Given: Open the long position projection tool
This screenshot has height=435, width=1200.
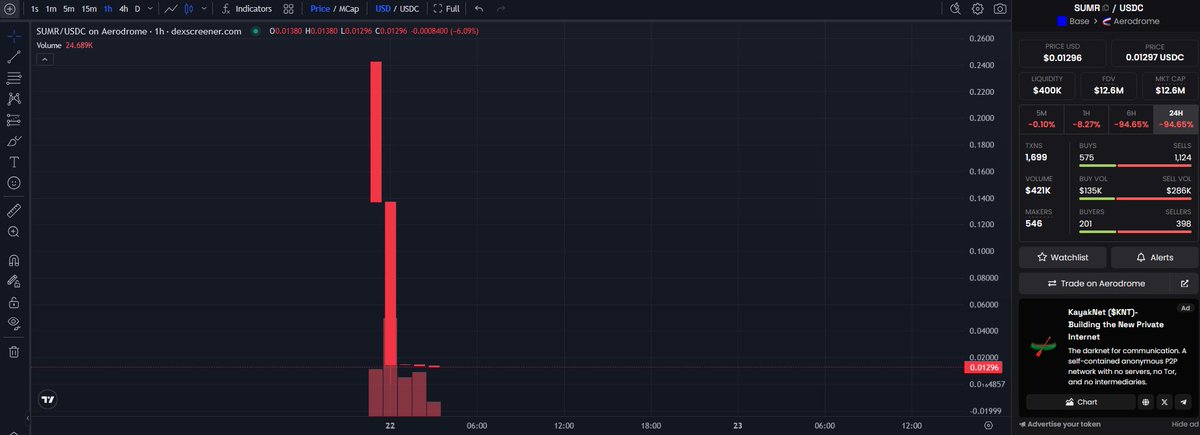Looking at the screenshot, I should (14, 120).
